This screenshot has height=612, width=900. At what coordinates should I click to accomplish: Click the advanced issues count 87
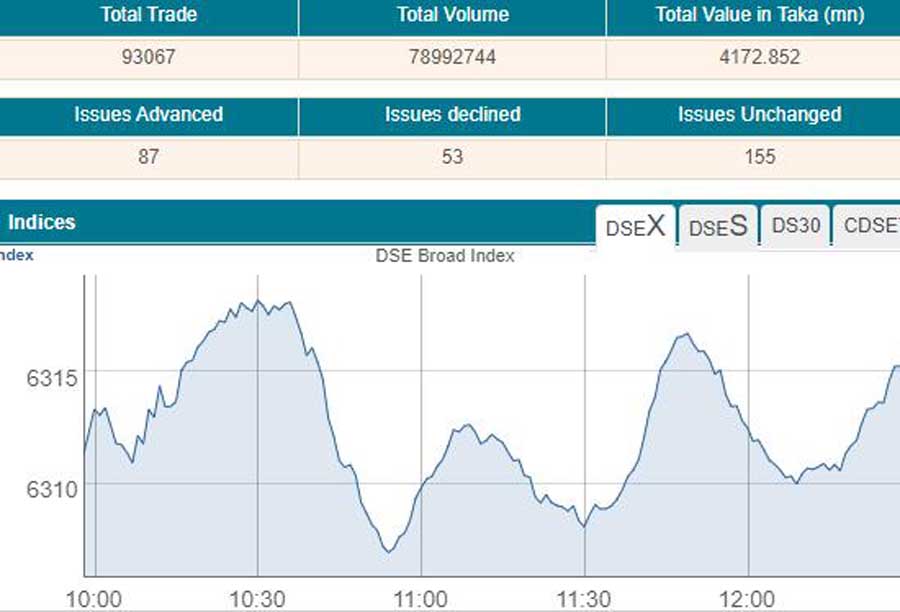pyautogui.click(x=148, y=157)
